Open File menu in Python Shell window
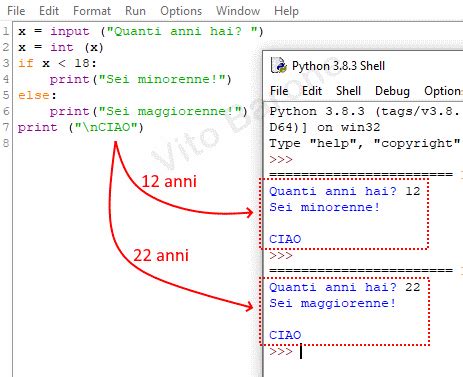 coord(279,91)
